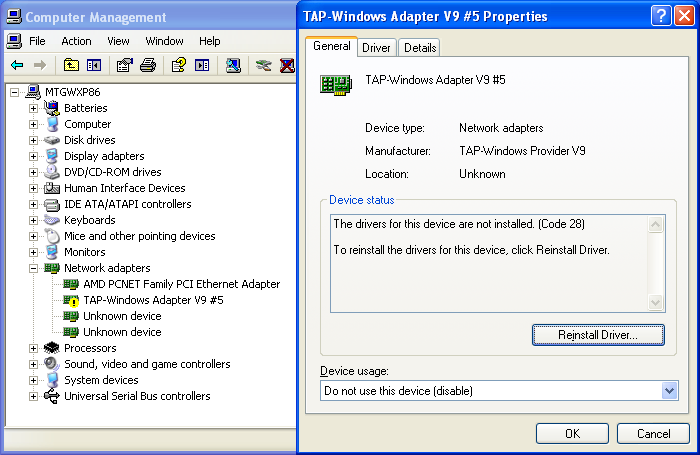
Task: Open the Device usage dropdown
Action: pos(669,391)
